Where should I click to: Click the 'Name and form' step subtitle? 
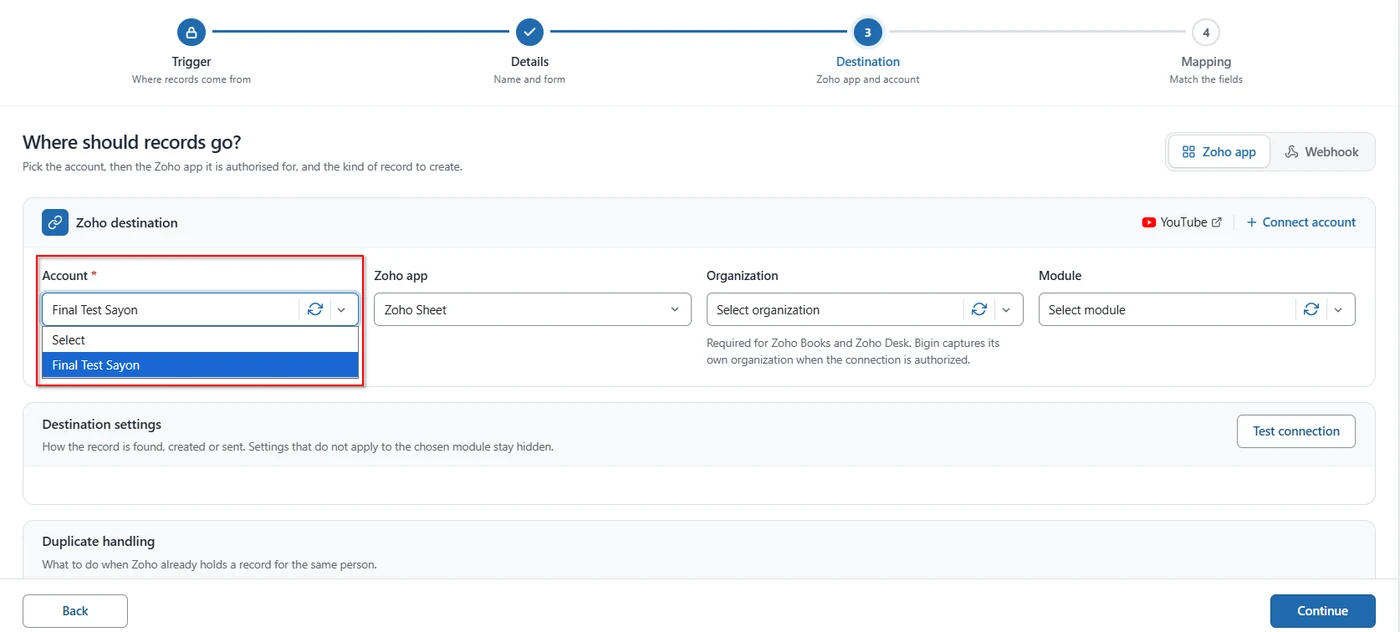click(529, 80)
